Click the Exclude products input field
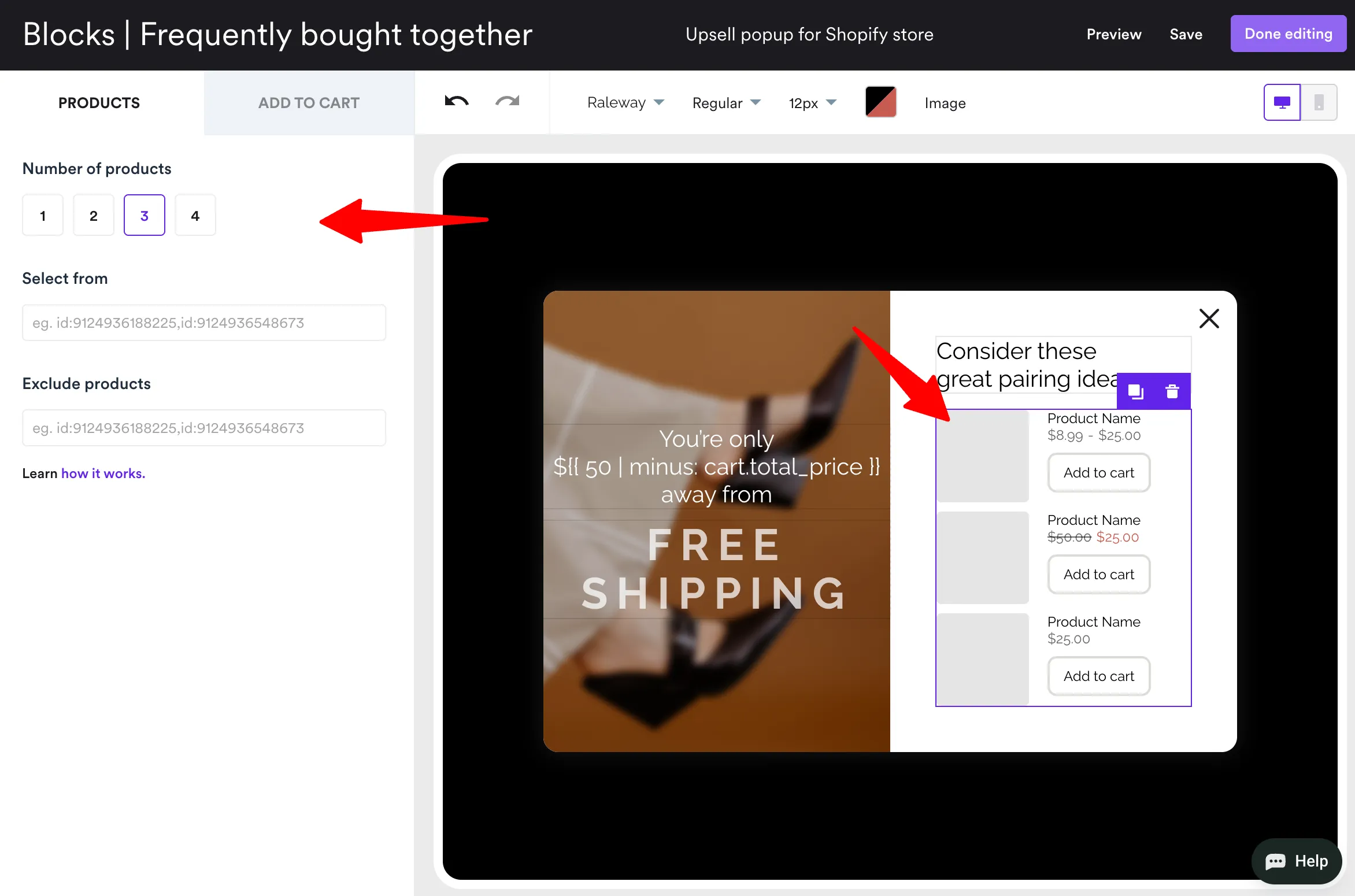This screenshot has height=896, width=1355. (x=203, y=428)
